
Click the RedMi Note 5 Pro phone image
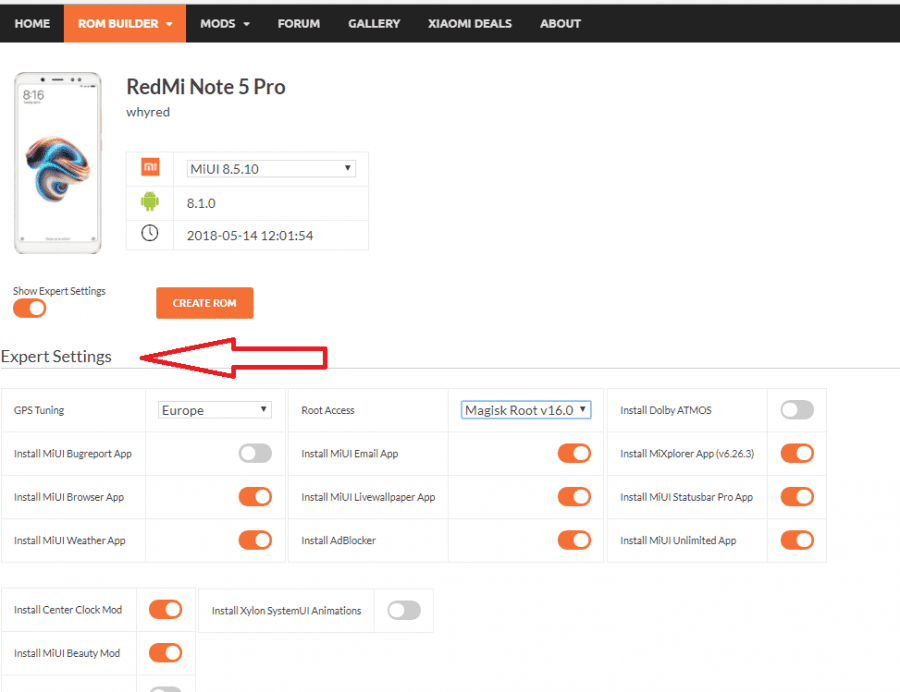click(x=57, y=162)
